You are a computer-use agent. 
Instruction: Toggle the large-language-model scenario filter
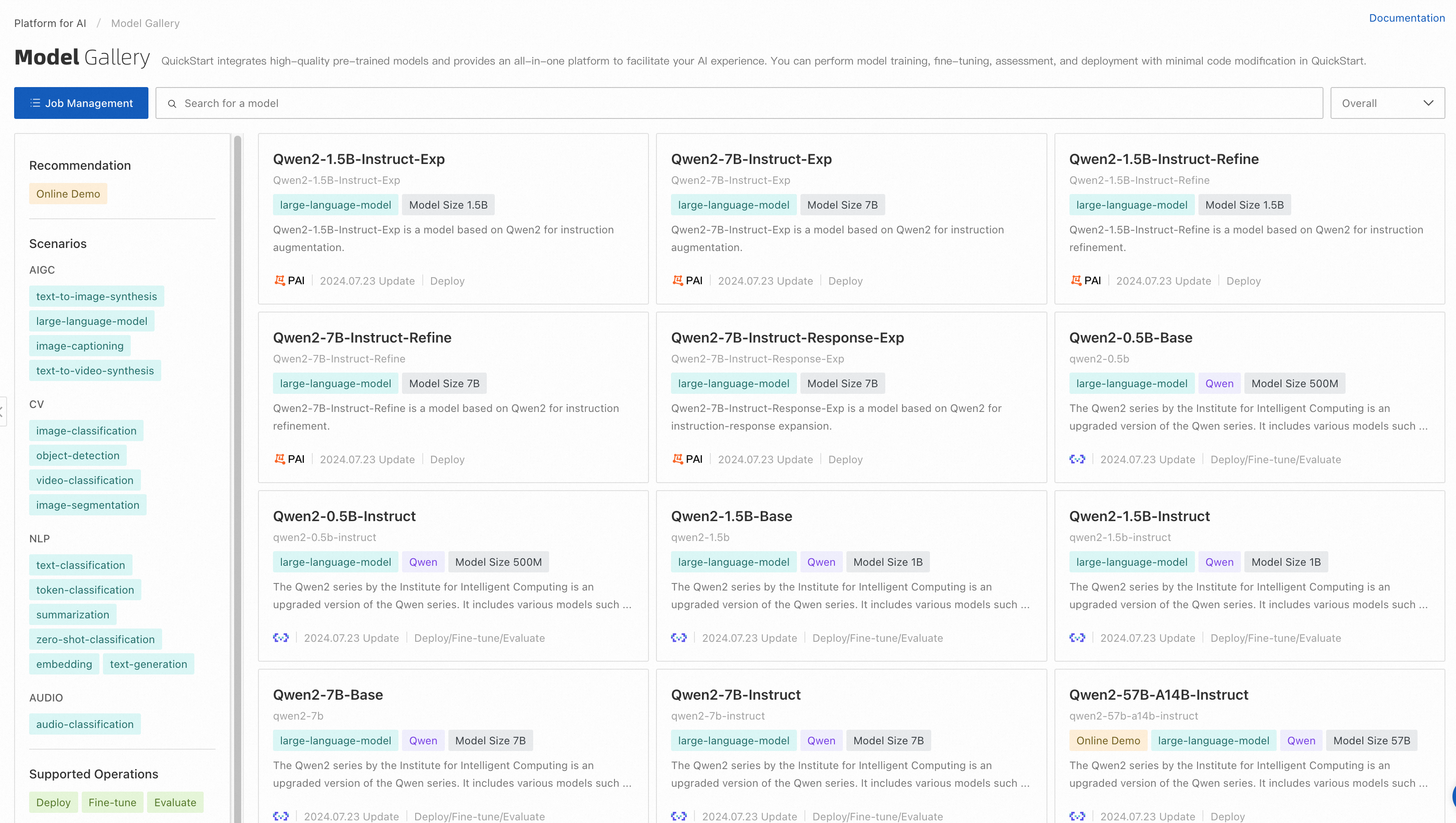click(x=91, y=321)
